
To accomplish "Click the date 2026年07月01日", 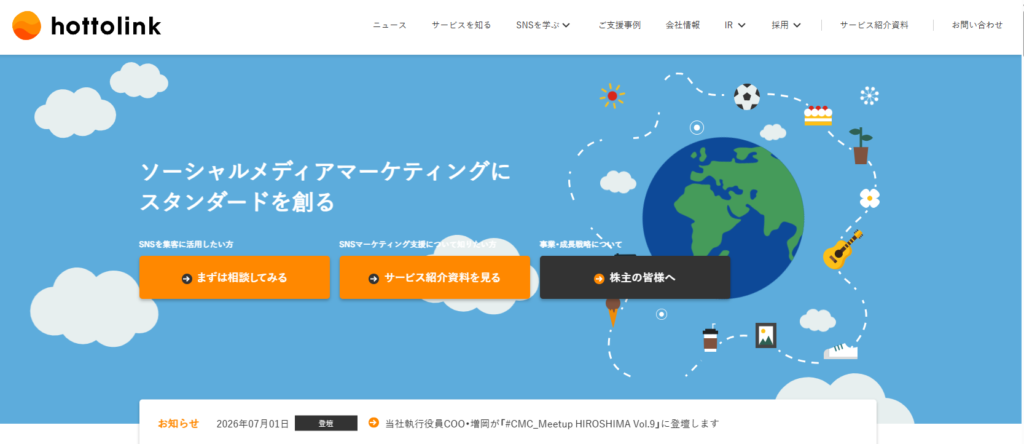I will pyautogui.click(x=252, y=423).
